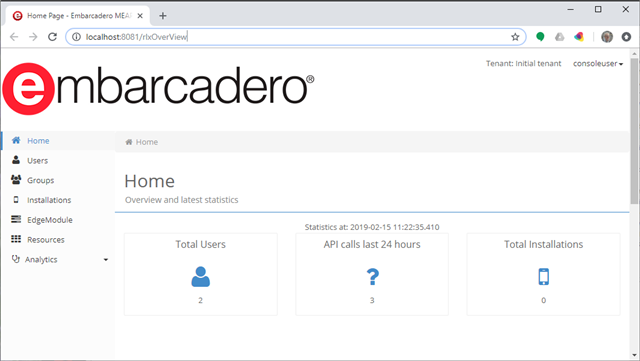
Task: Click the page vertical scrollbar thumb
Action: [x=634, y=131]
